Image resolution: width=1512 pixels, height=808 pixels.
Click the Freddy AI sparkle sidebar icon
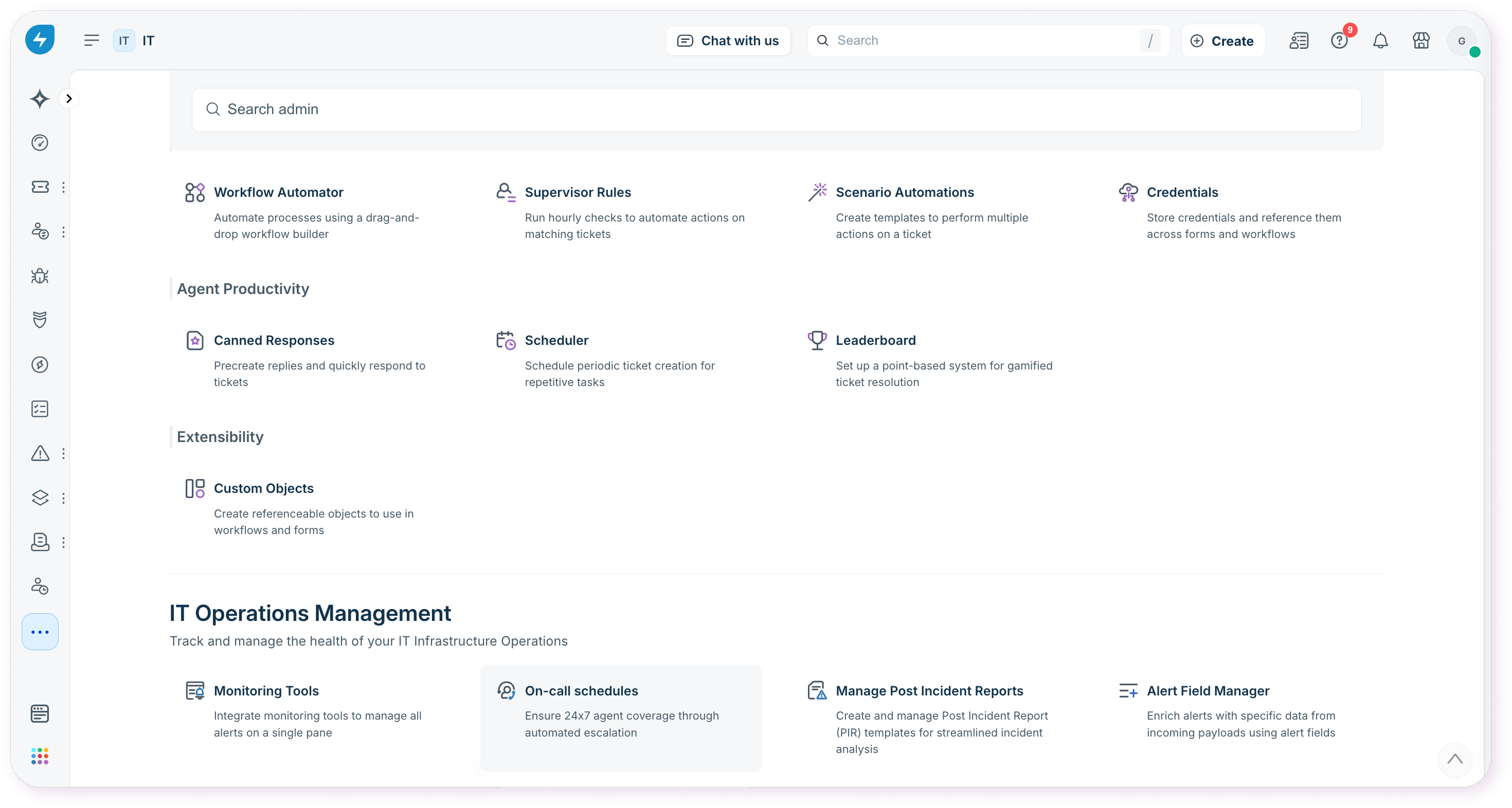click(39, 99)
